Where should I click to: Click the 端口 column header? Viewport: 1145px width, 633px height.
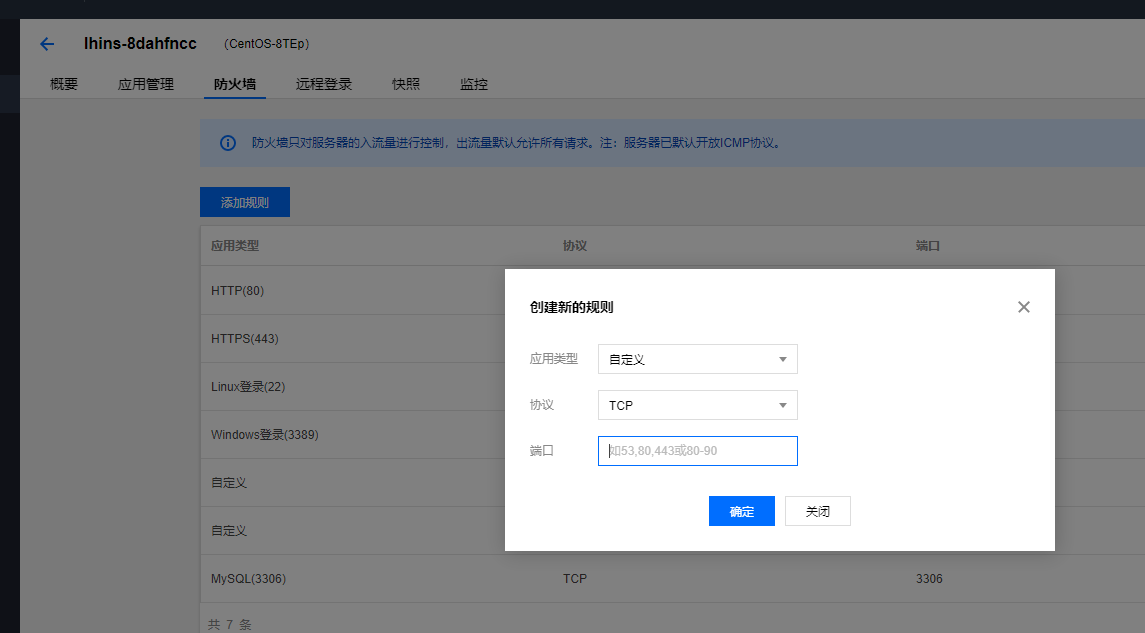(928, 245)
